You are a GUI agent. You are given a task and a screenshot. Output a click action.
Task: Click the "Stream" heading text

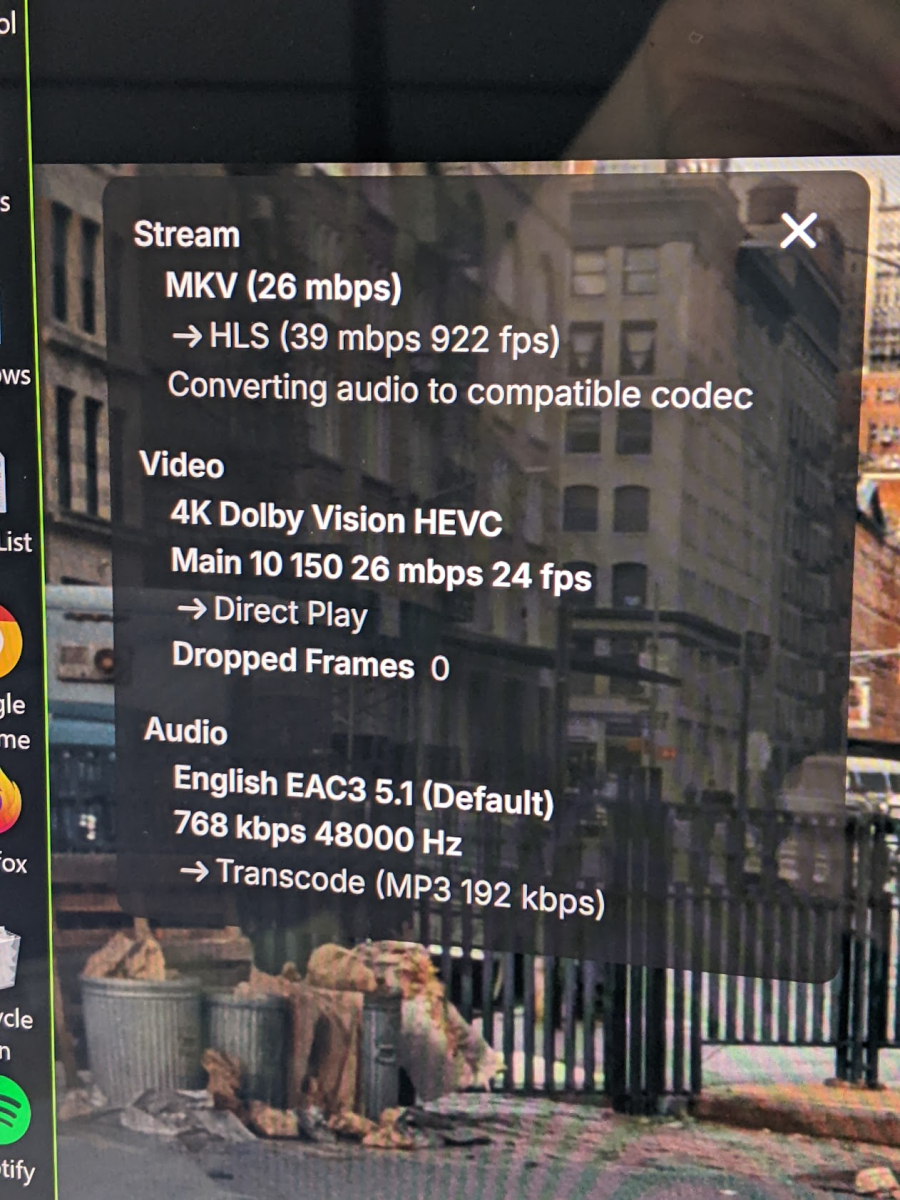pyautogui.click(x=187, y=235)
